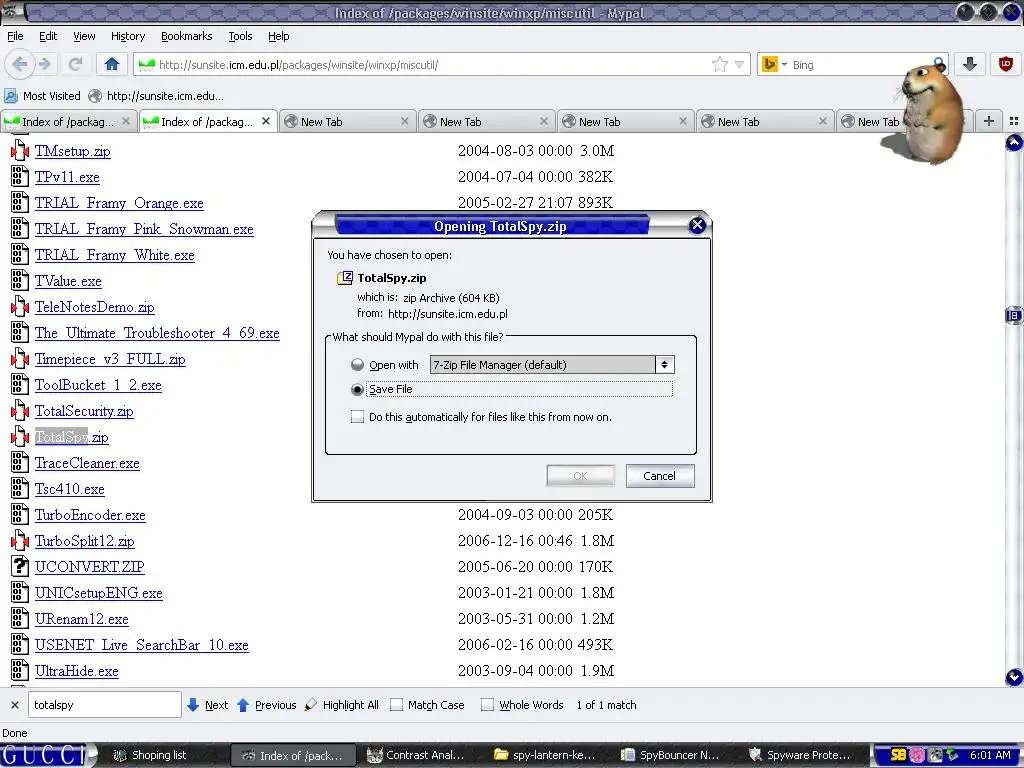The height and width of the screenshot is (768, 1024).
Task: Click TeleNotesDemo.zip file link
Action: point(95,307)
